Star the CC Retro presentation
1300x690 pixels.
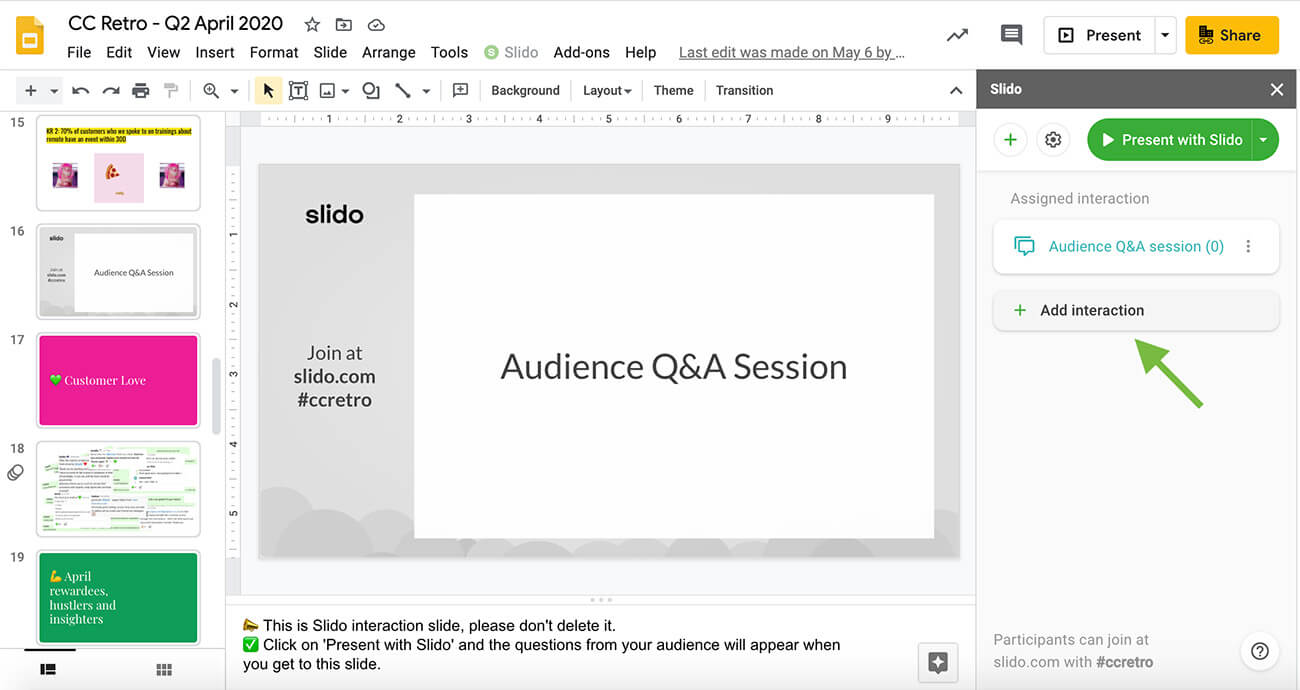coord(312,24)
